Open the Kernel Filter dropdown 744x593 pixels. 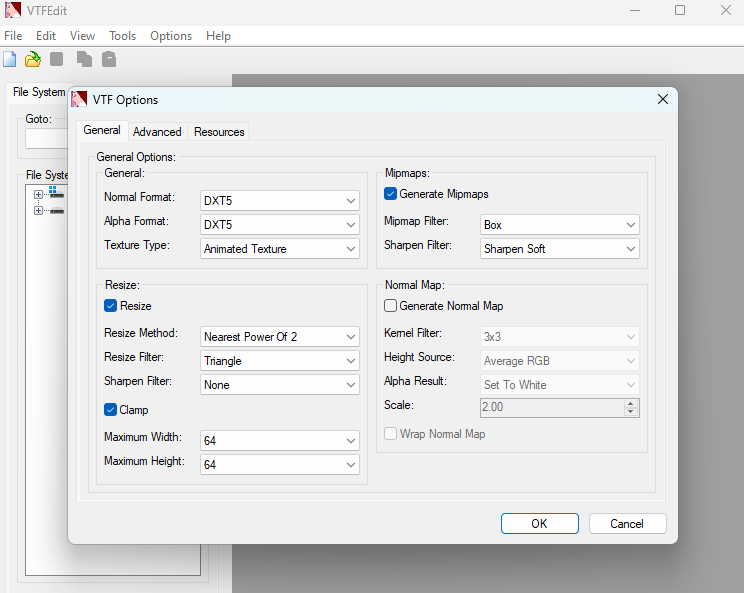[559, 336]
